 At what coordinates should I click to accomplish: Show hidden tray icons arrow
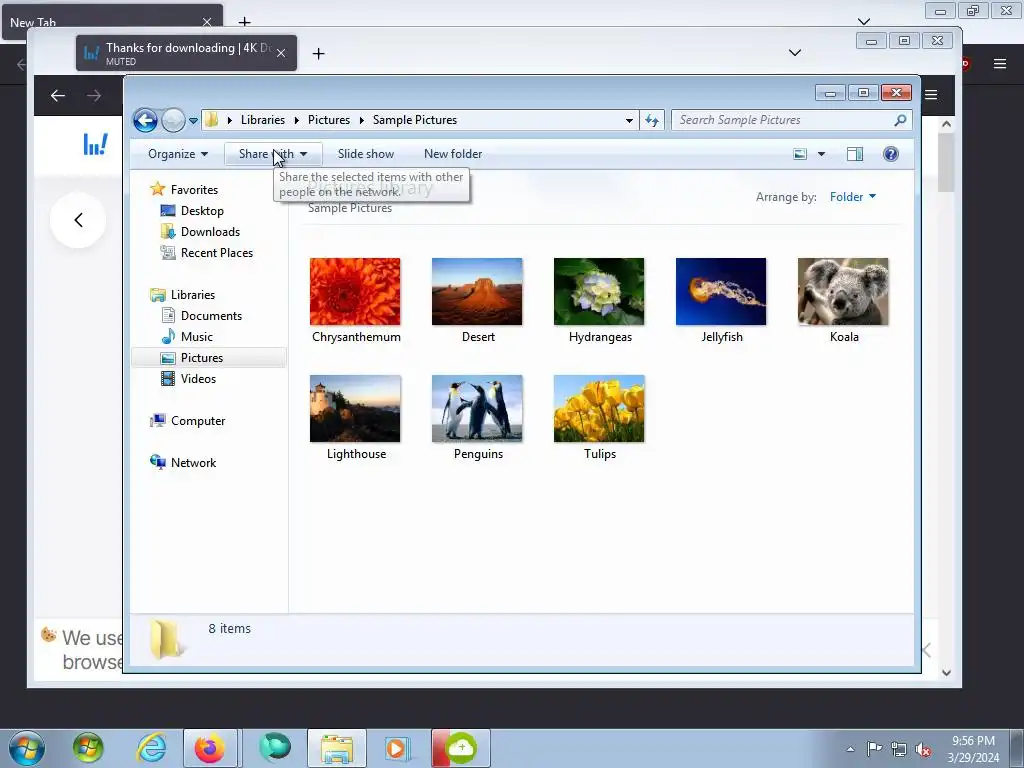pyautogui.click(x=850, y=750)
